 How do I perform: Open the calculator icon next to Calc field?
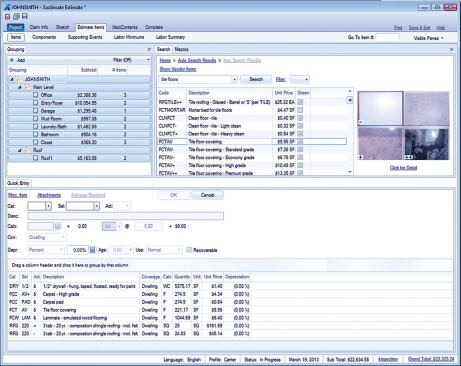click(58, 226)
